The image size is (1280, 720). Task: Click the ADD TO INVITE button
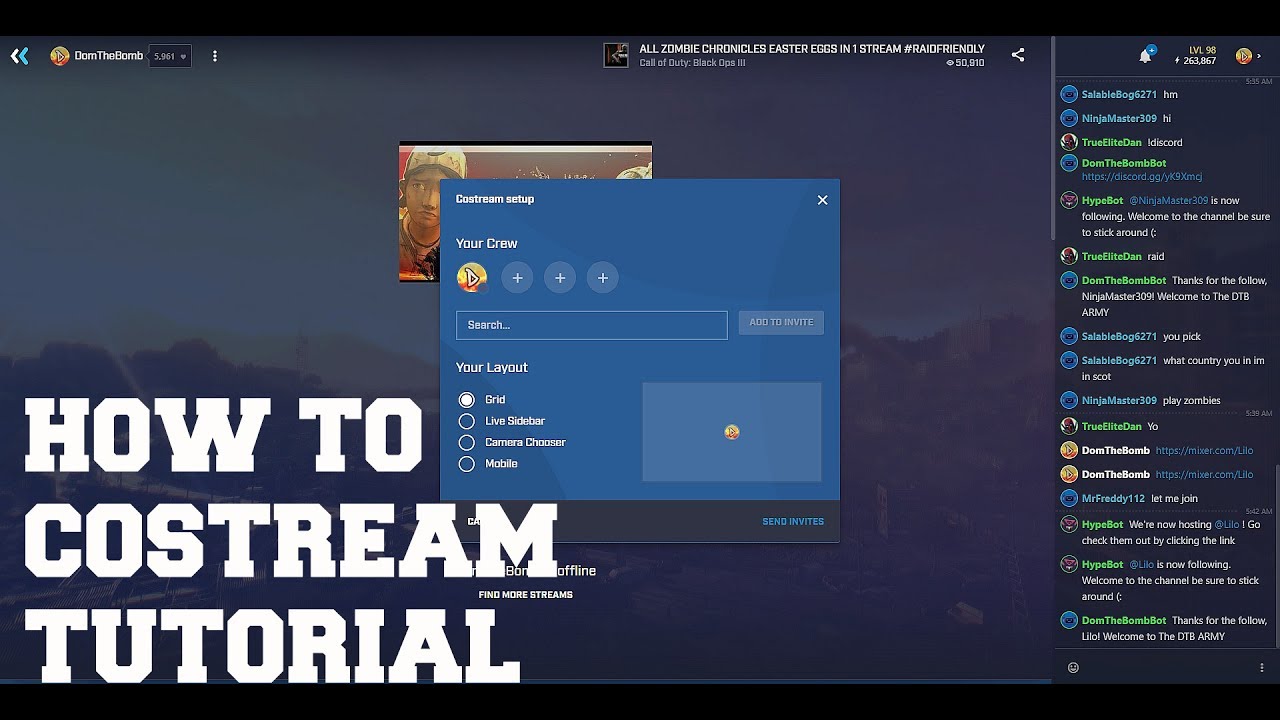coord(781,322)
